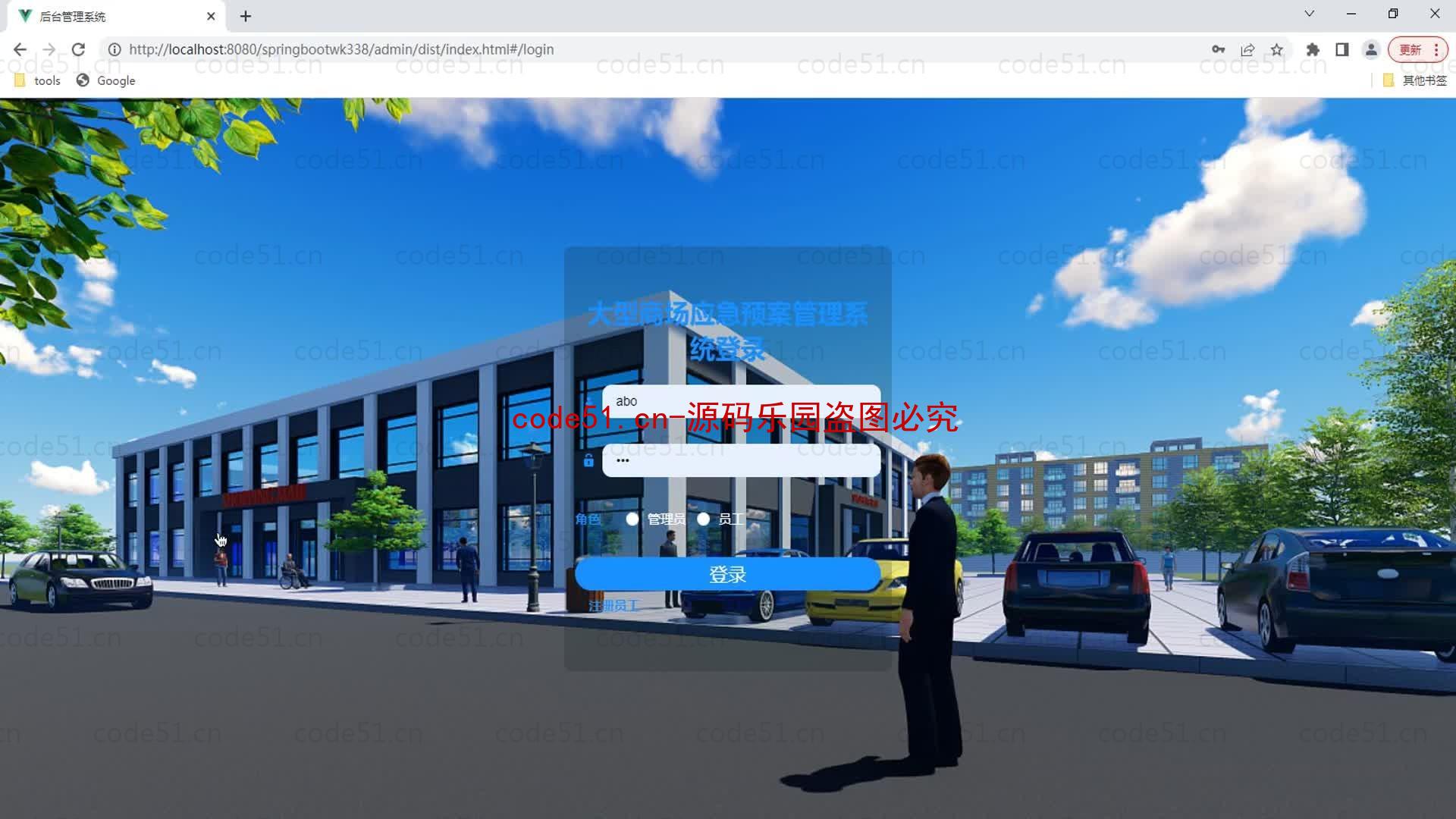Click the browser bookmark star icon

pos(1279,49)
